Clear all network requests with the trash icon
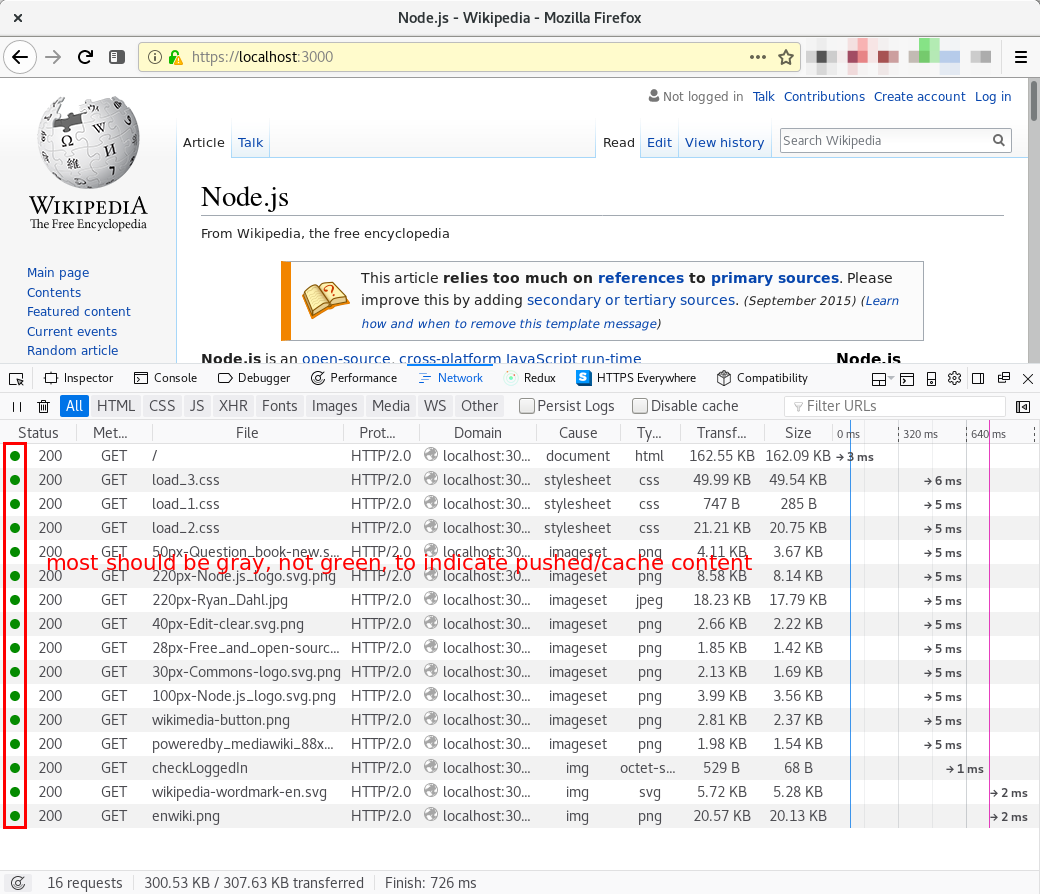This screenshot has width=1040, height=894. coord(42,406)
